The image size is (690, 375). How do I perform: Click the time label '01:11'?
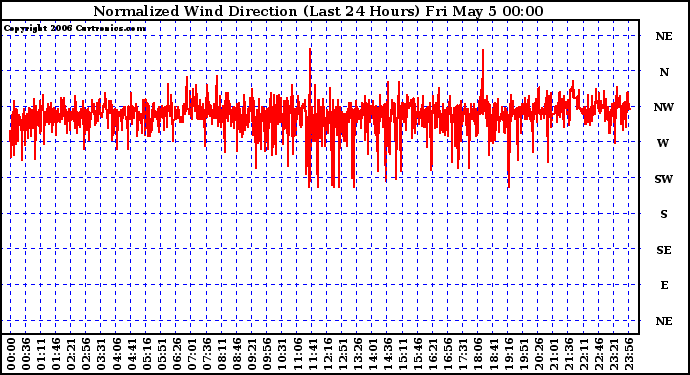[41, 354]
